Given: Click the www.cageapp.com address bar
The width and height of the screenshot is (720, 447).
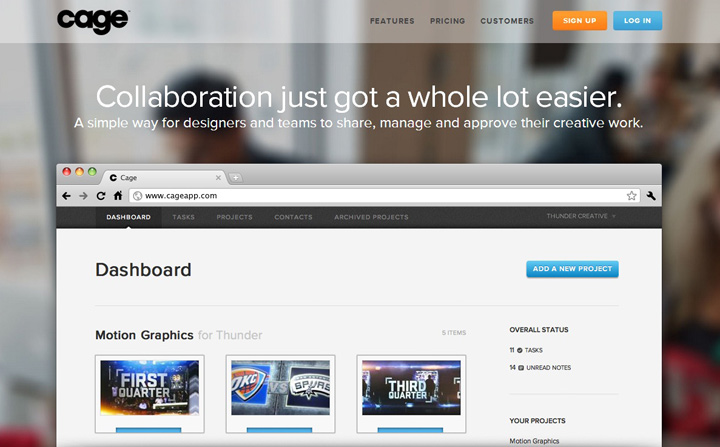Looking at the screenshot, I should [x=385, y=196].
